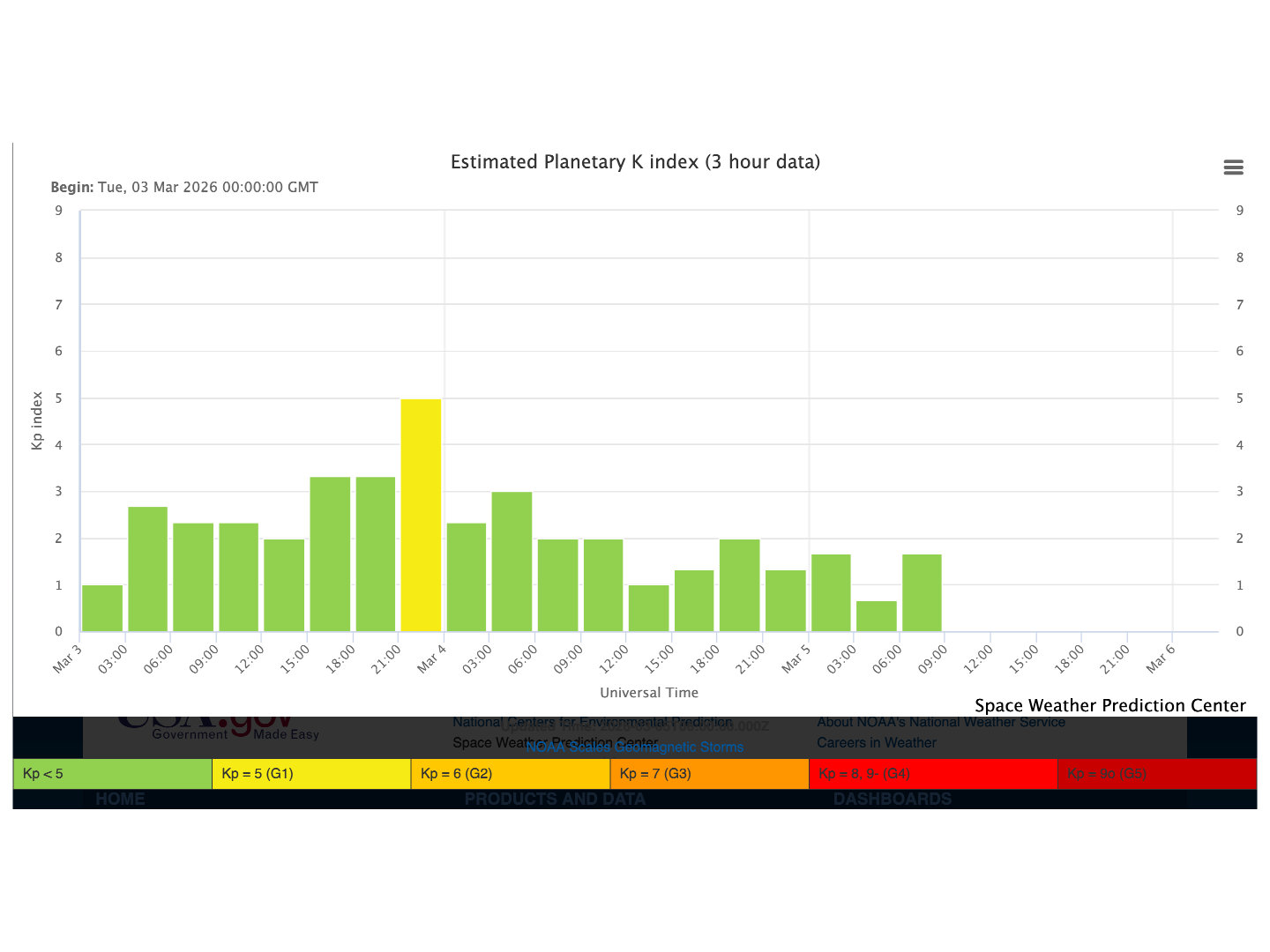Image resolution: width=1270 pixels, height=952 pixels.
Task: Click the first bar at Mar 3 00:00
Action: tap(102, 608)
